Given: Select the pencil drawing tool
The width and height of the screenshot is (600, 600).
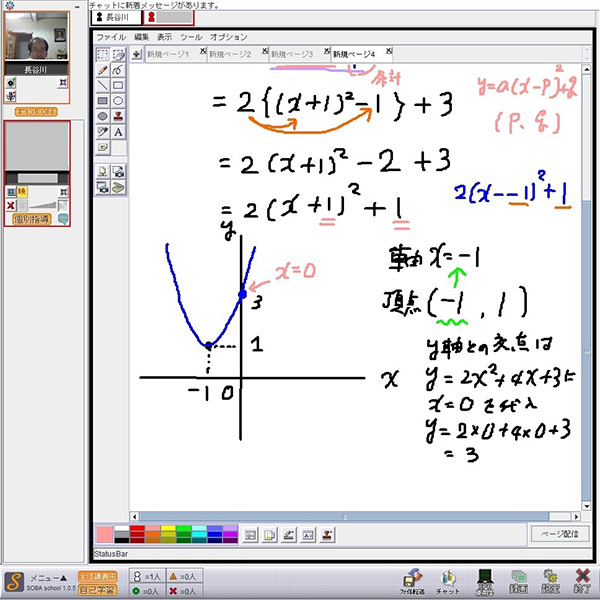Looking at the screenshot, I should (103, 70).
